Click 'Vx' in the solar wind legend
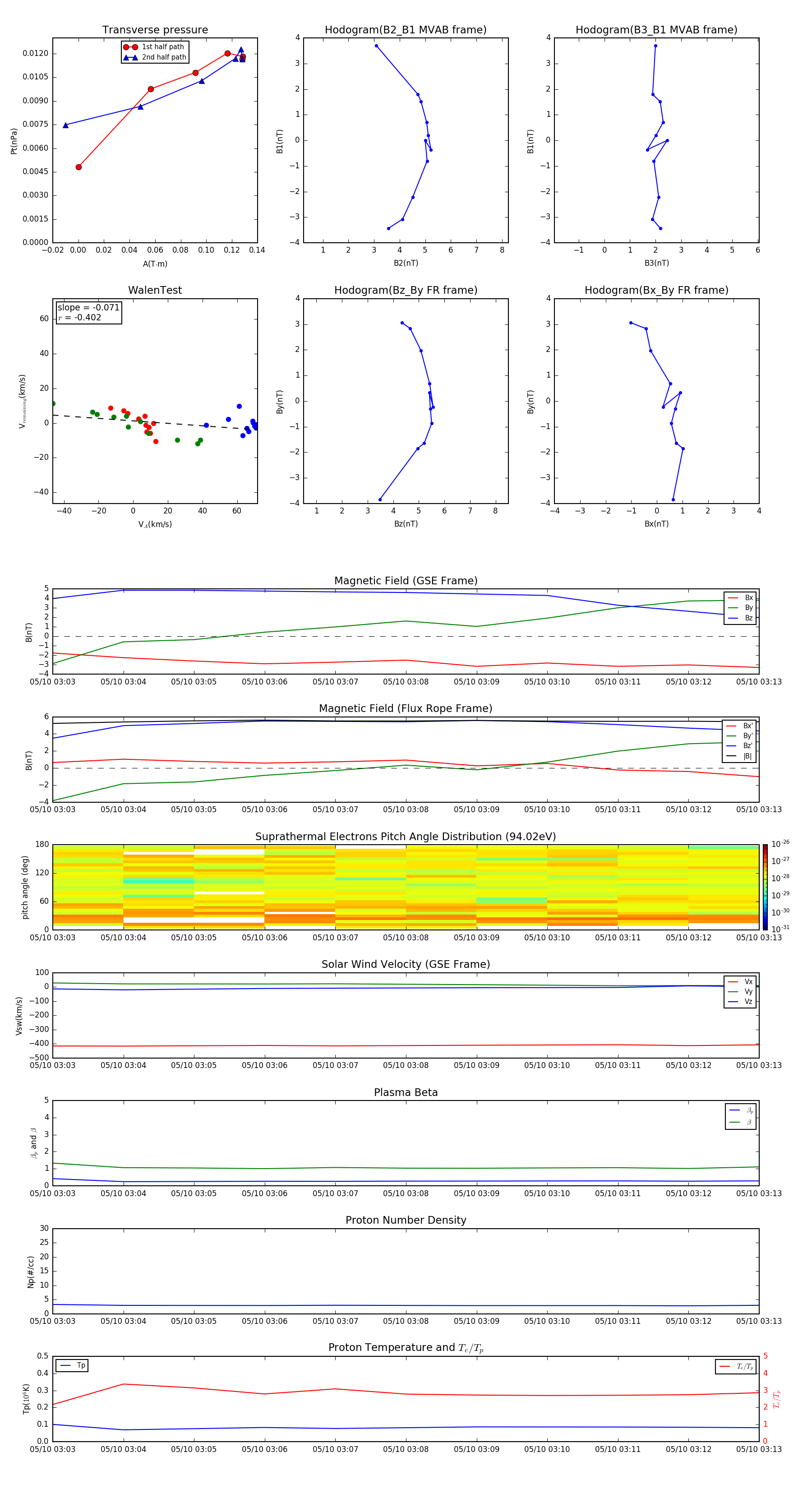Viewport: 812px width, 1489px height. 748,982
